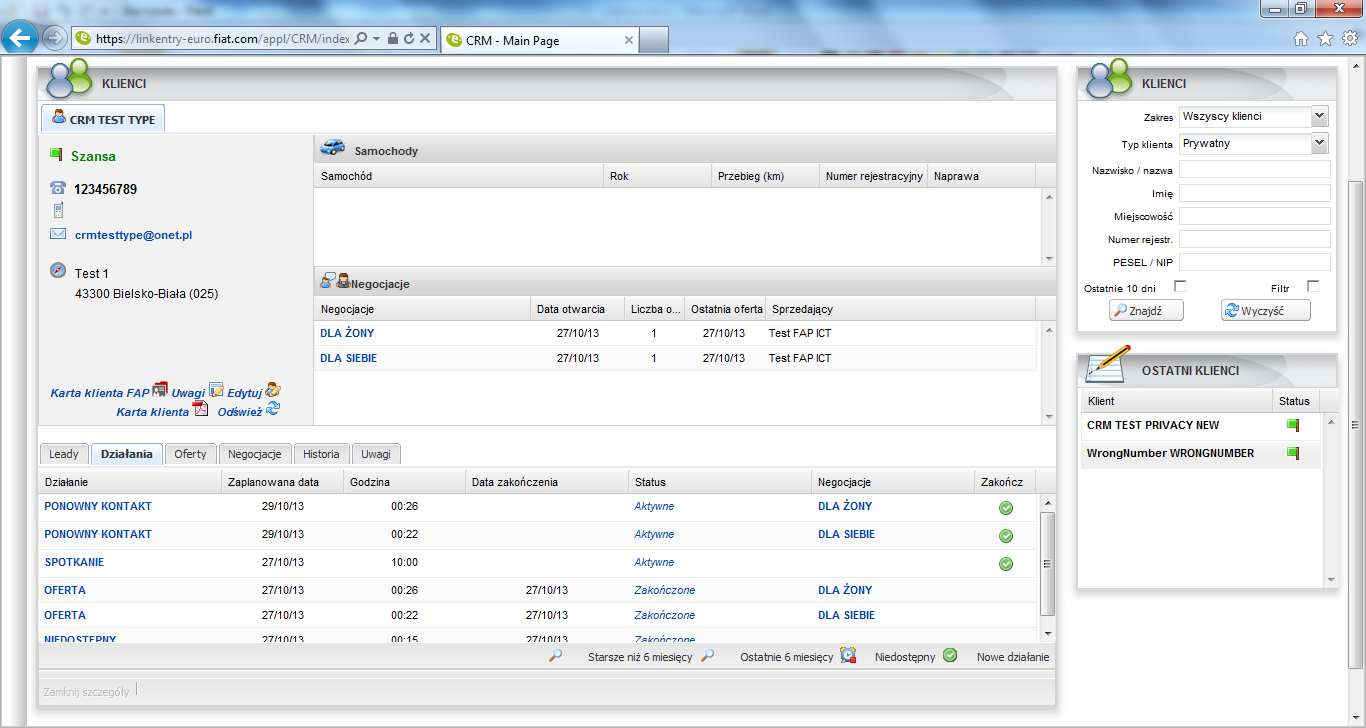Click the Karta klienta FAP card icon
Viewport: 1366px width, 728px height.
160,390
